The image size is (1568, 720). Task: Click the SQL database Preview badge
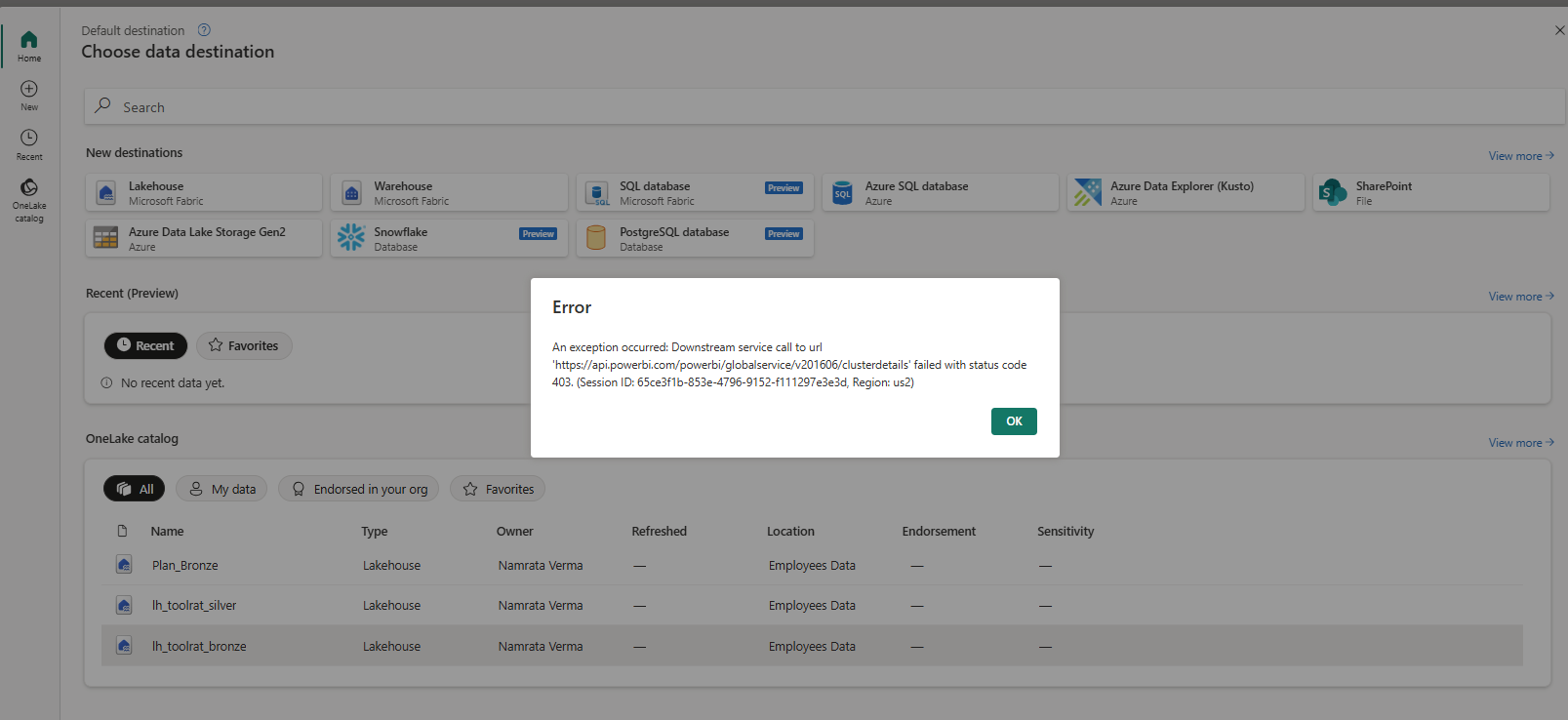(x=784, y=188)
